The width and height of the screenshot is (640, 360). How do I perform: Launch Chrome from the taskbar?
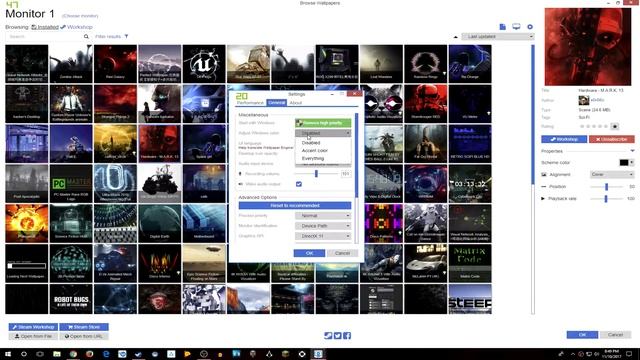point(73,354)
